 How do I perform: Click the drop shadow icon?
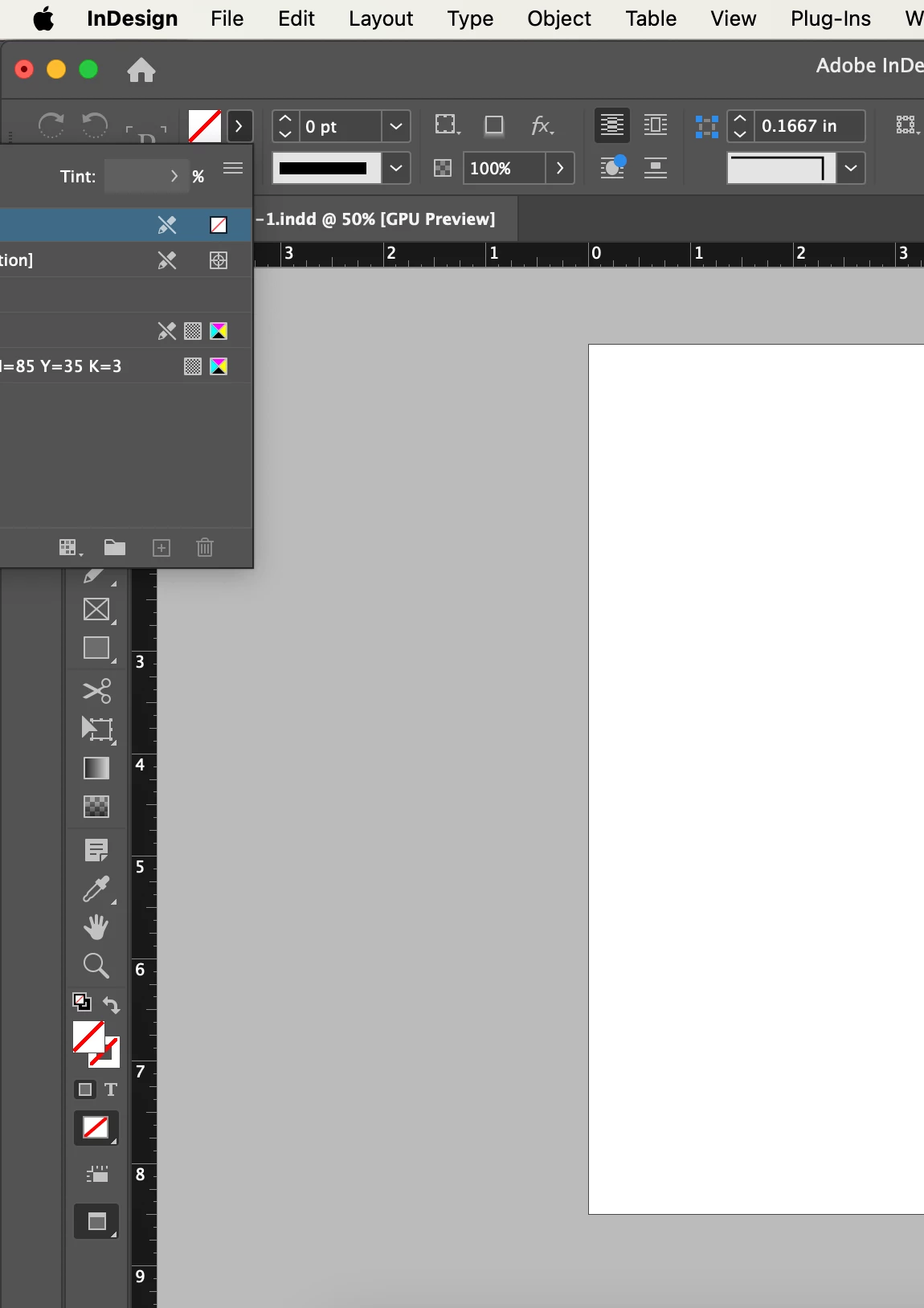pyautogui.click(x=494, y=125)
